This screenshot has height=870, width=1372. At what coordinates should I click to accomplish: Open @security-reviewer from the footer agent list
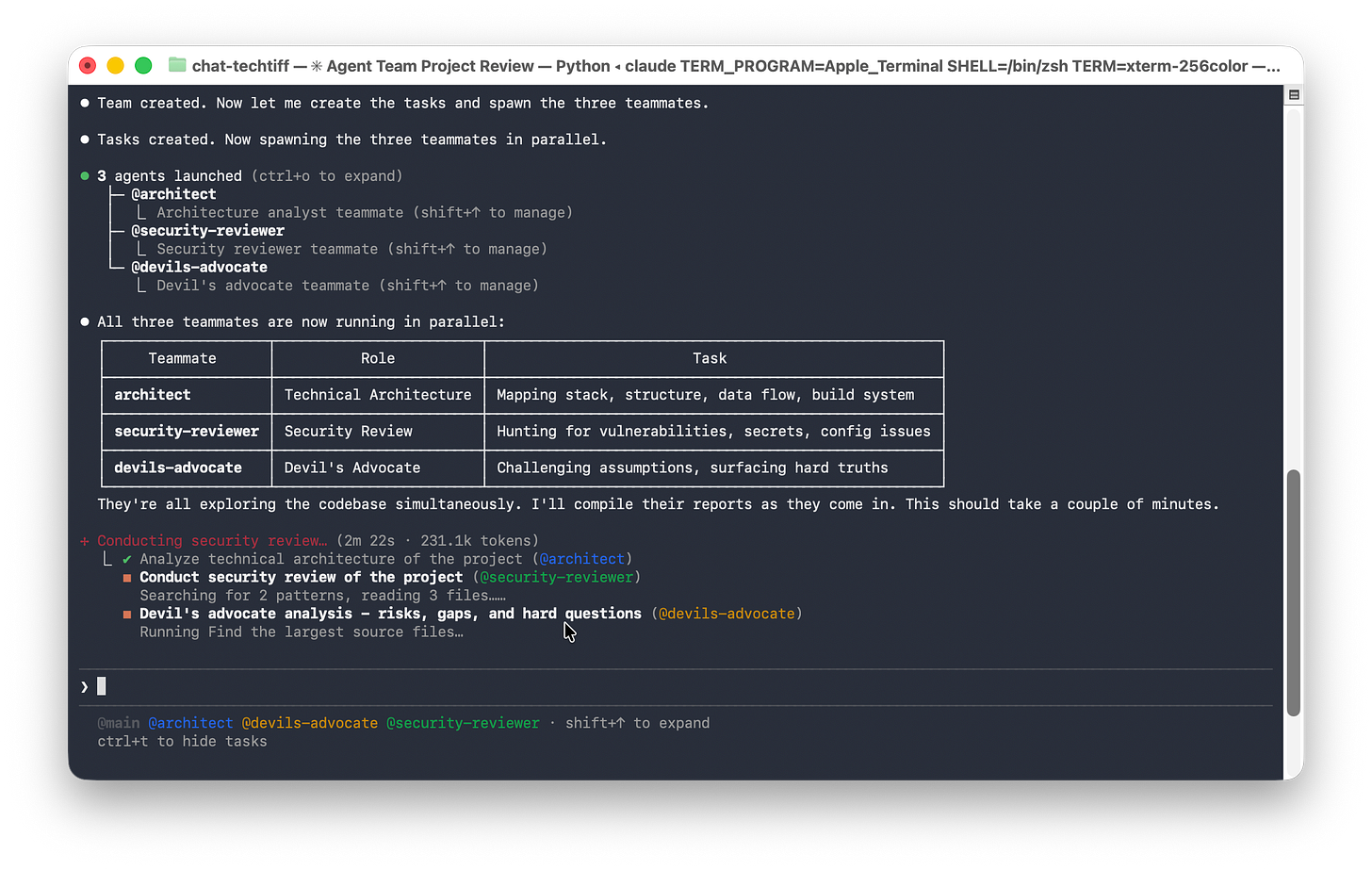(463, 722)
